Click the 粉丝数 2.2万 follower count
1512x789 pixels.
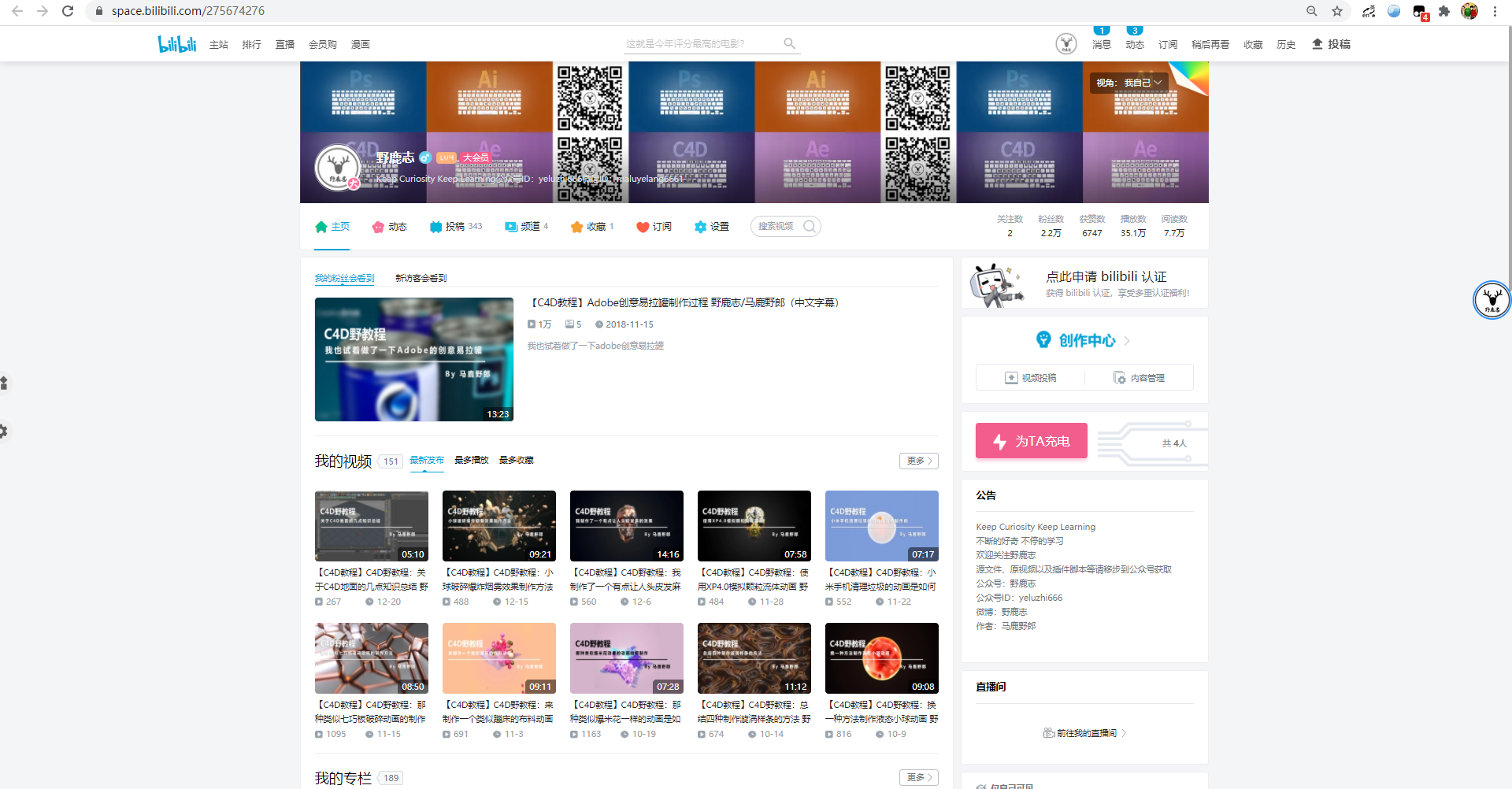coord(1051,226)
